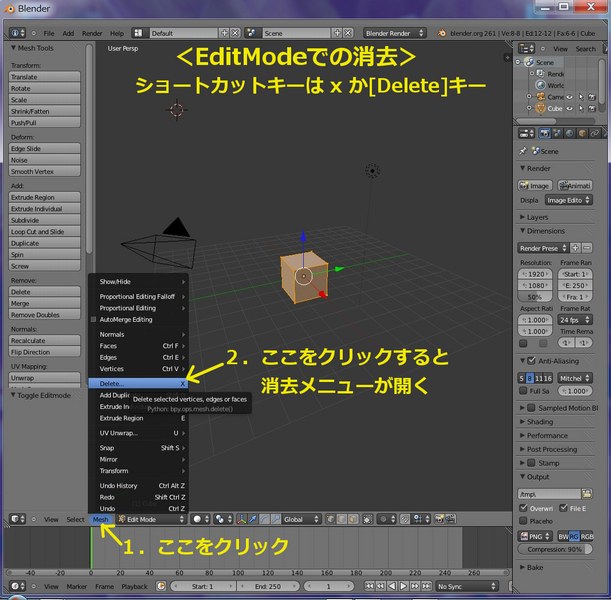Viewport: 611px width, 600px height.
Task: Delete the Default screen layout
Action: coord(235,33)
